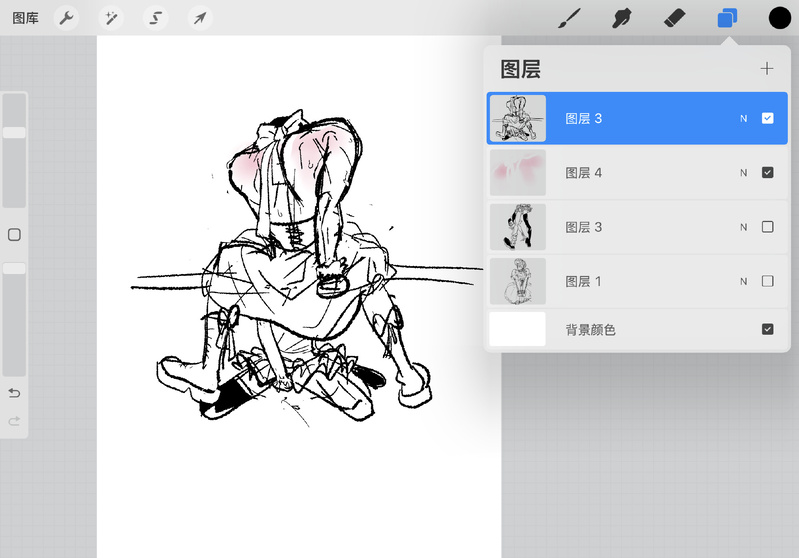The width and height of the screenshot is (799, 558).
Task: Select thumbnail of the highlighted 图层 3
Action: [x=518, y=118]
